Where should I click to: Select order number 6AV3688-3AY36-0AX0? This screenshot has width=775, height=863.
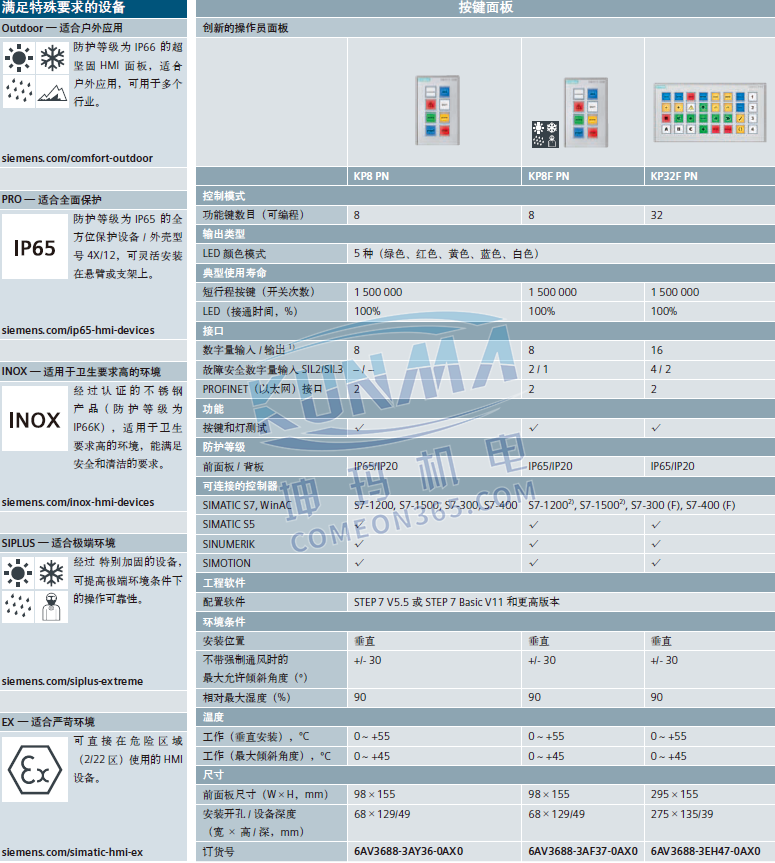[408, 851]
